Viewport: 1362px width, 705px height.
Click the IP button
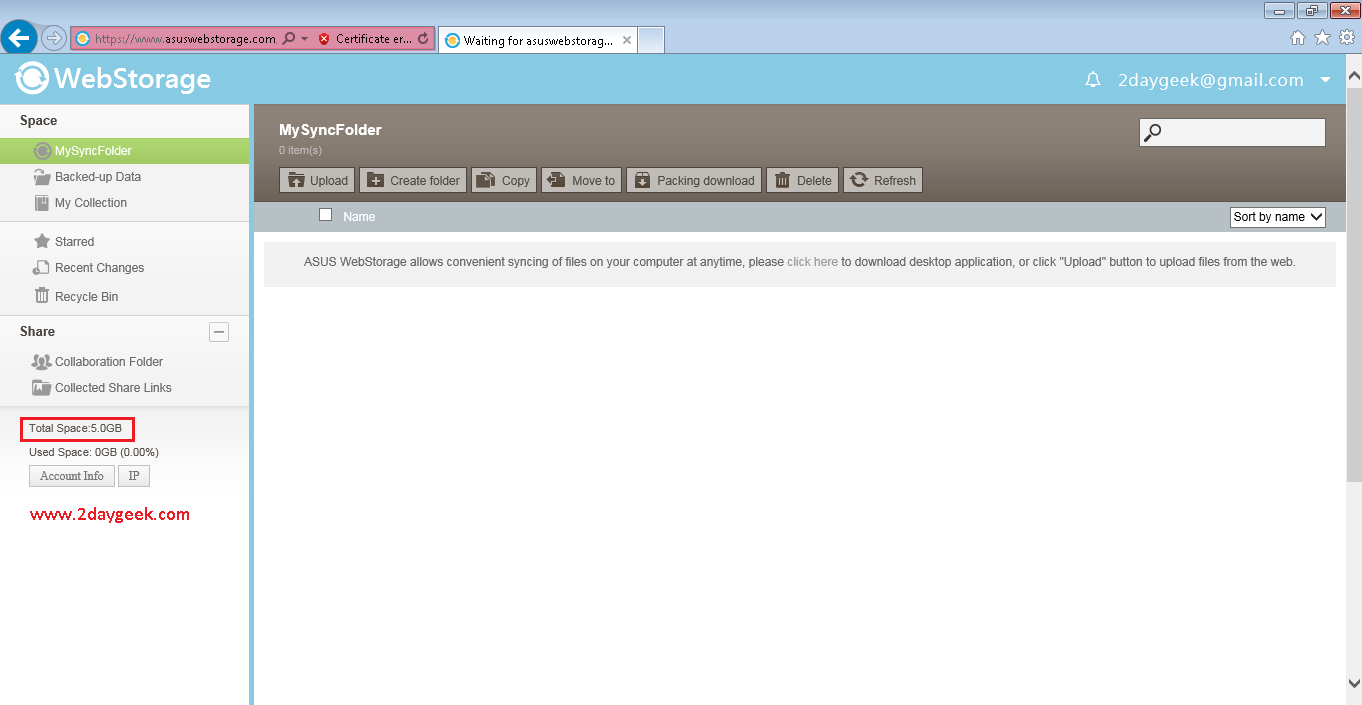point(134,476)
